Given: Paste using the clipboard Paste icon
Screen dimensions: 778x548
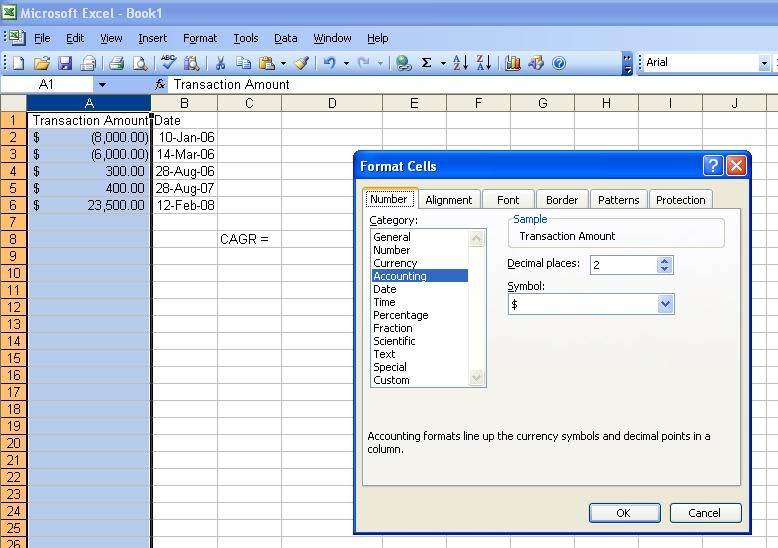Looking at the screenshot, I should click(x=267, y=63).
